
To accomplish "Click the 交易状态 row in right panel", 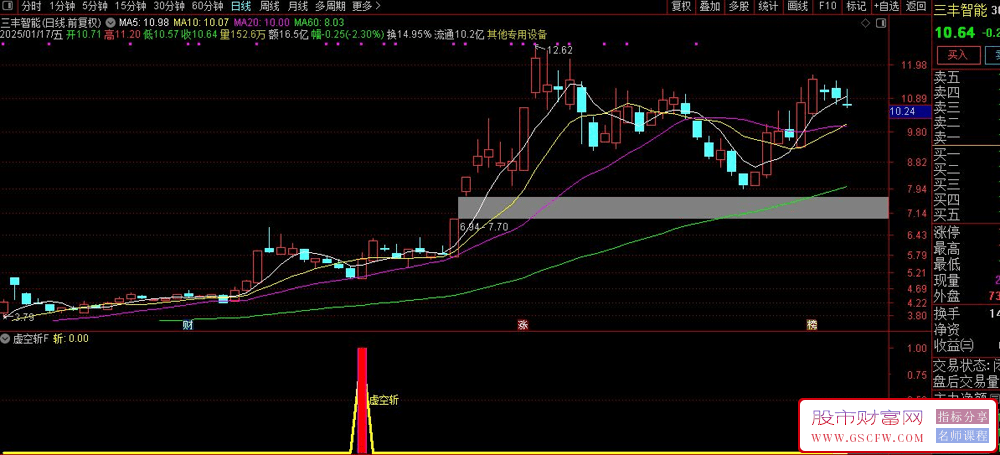I will pos(966,367).
